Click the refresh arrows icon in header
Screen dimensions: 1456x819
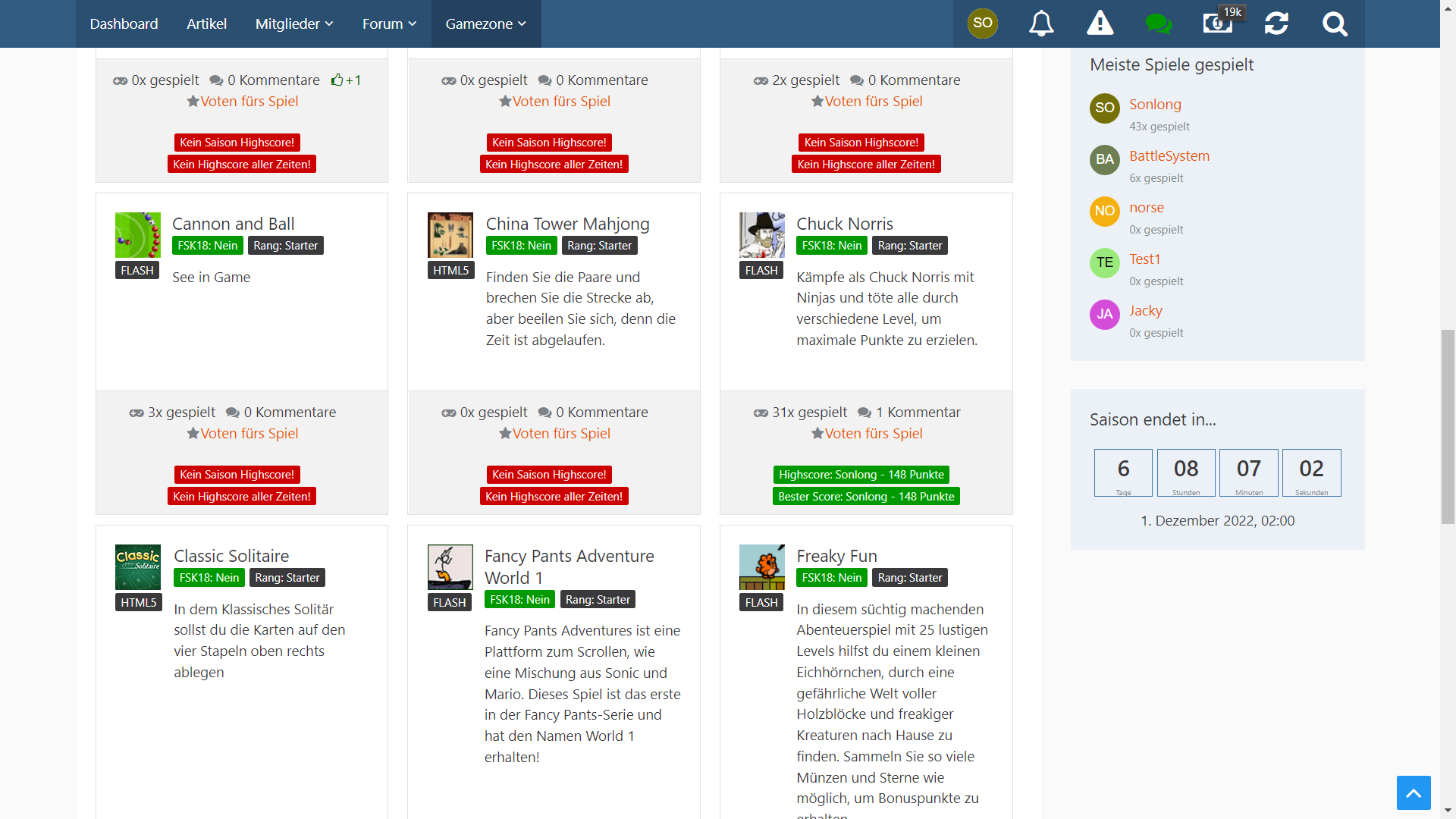(1276, 24)
